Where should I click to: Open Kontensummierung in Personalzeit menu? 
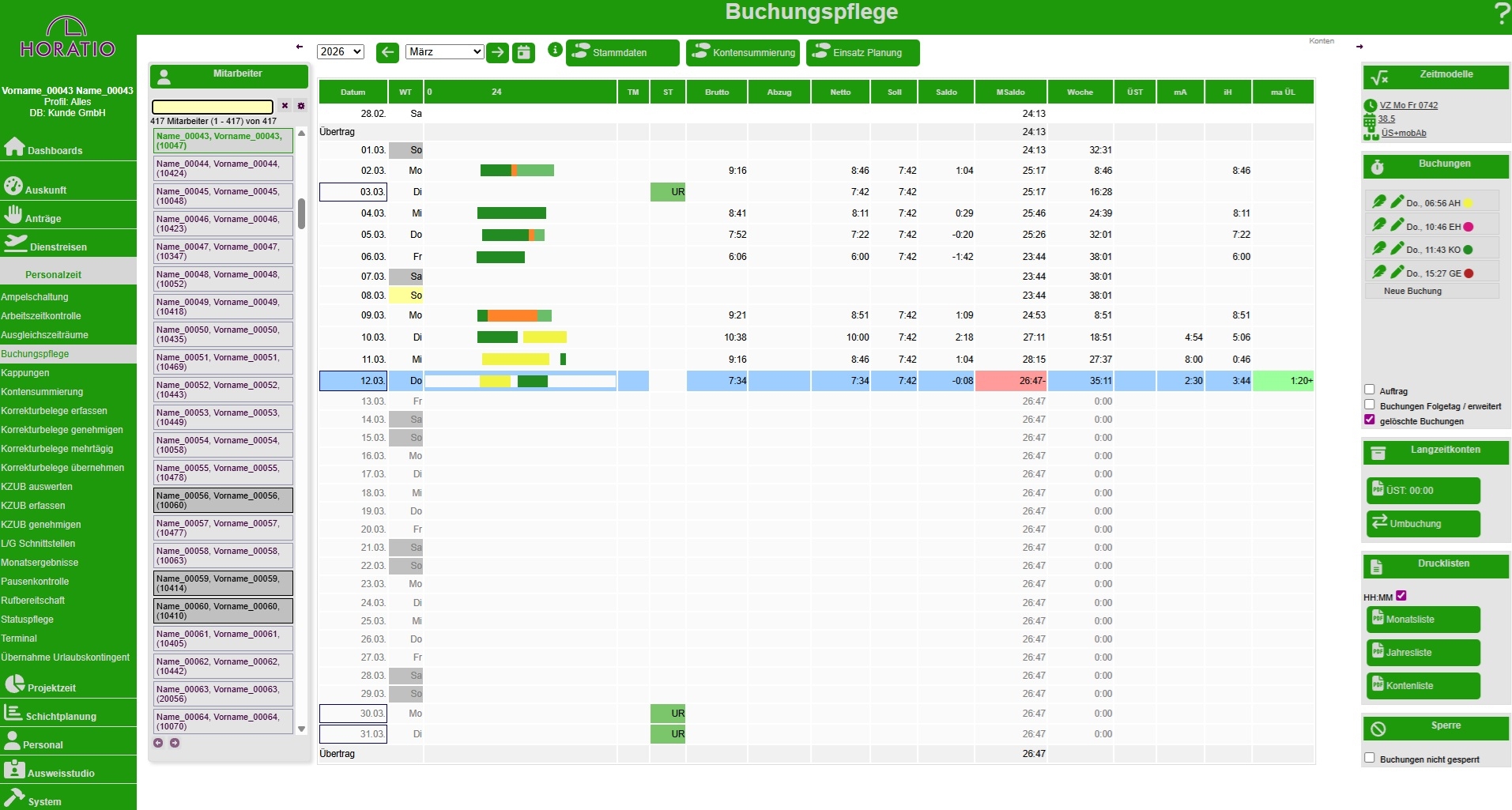[42, 392]
